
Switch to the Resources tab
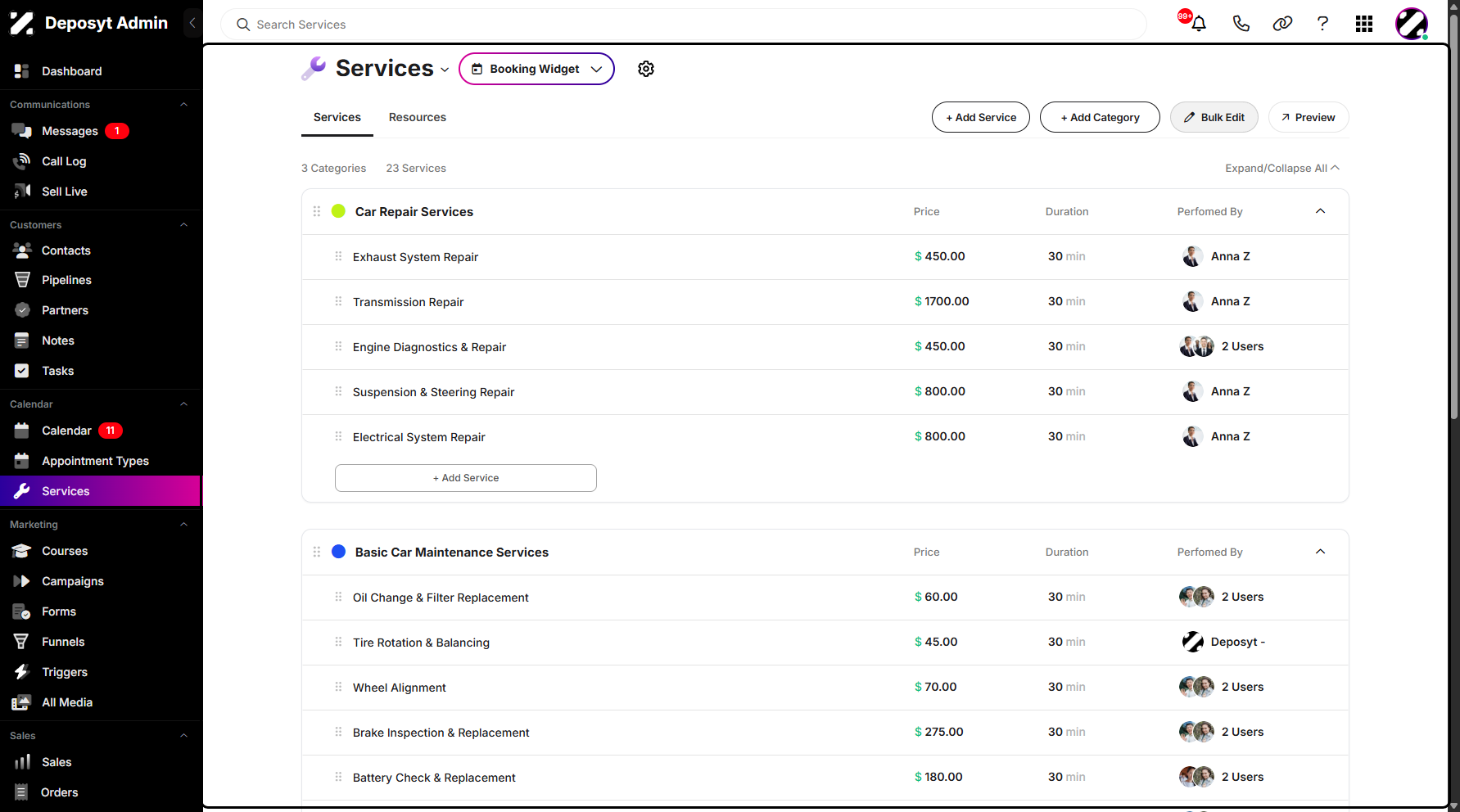[417, 117]
